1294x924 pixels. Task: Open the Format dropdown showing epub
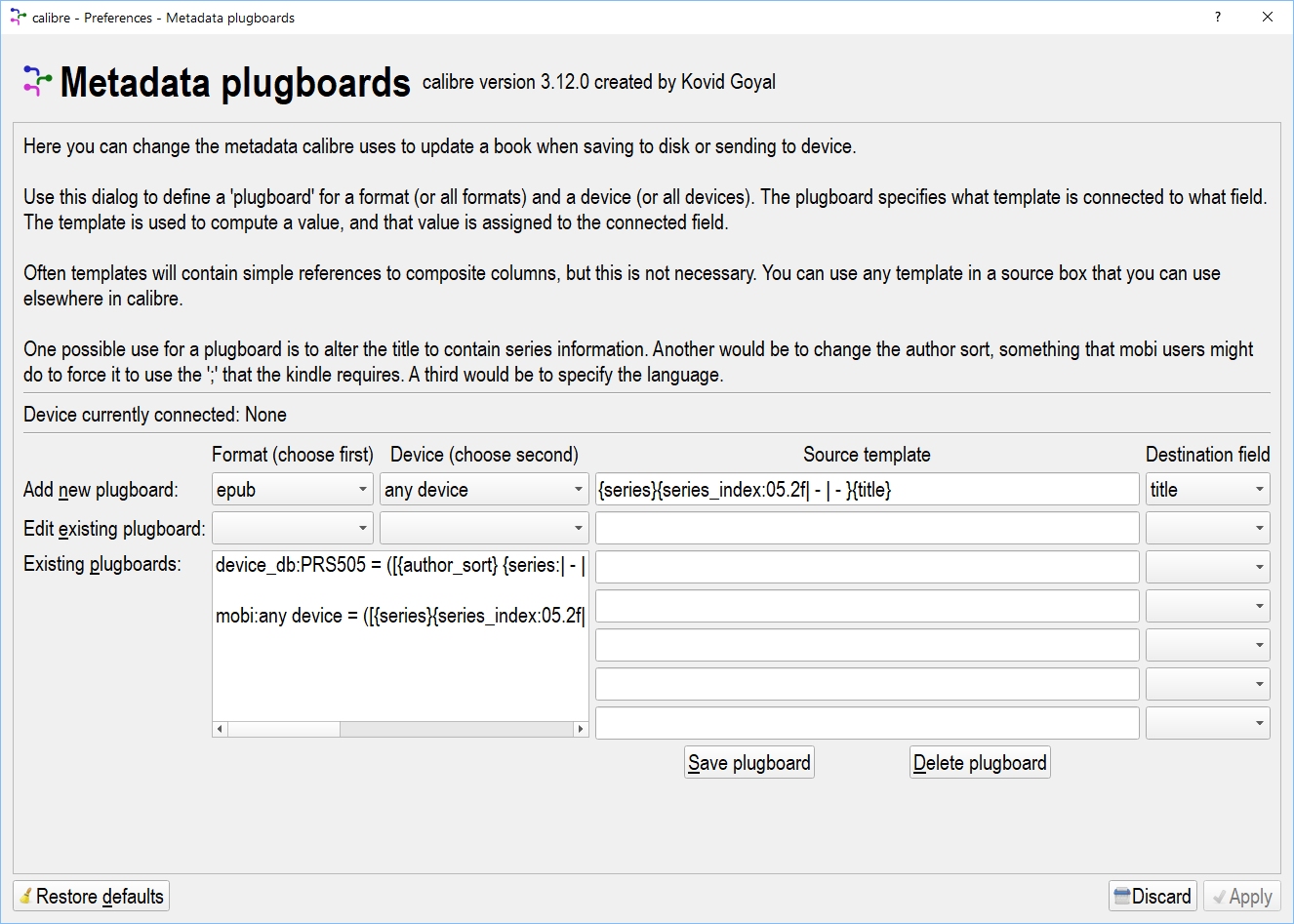pyautogui.click(x=293, y=490)
